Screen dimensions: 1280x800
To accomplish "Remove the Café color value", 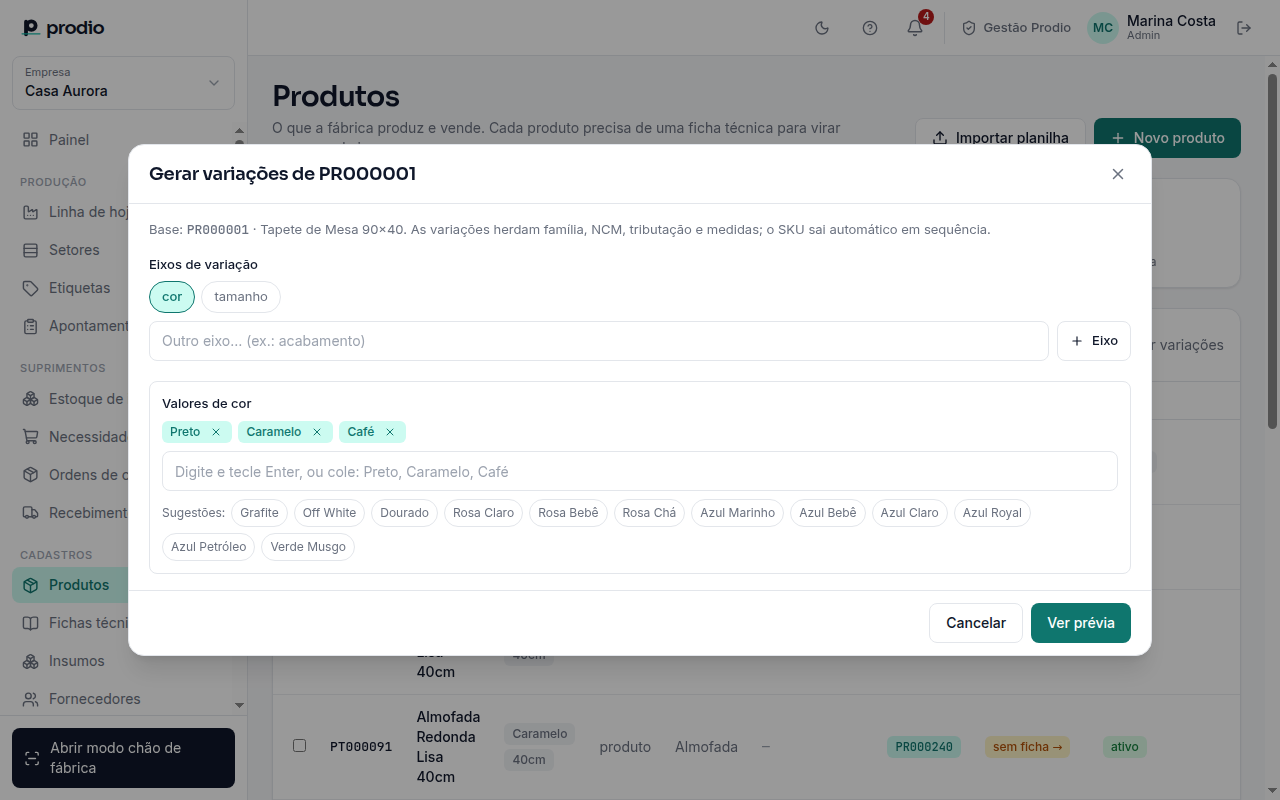I will (x=389, y=432).
